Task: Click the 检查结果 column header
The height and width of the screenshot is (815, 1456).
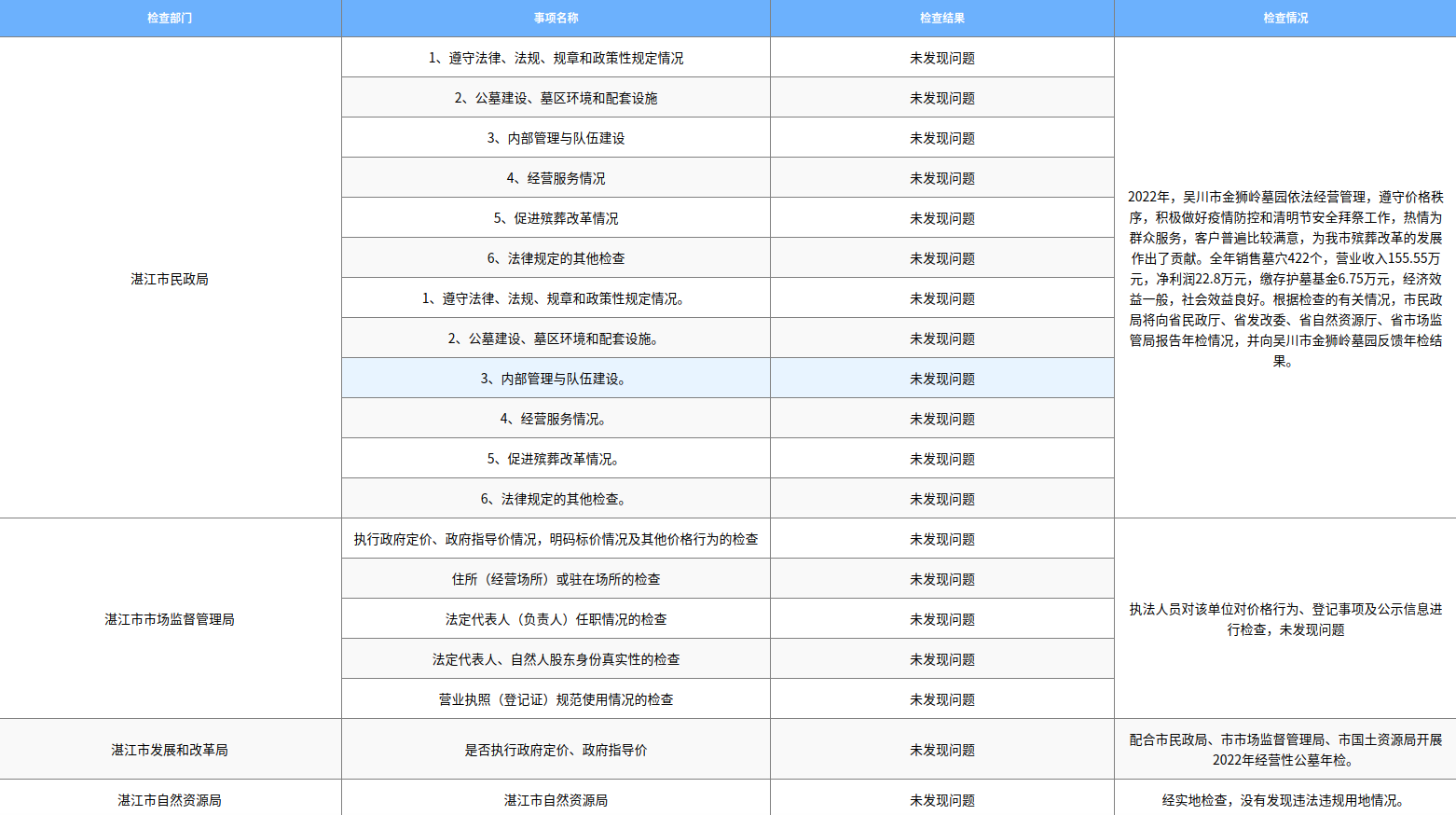Action: [x=941, y=17]
